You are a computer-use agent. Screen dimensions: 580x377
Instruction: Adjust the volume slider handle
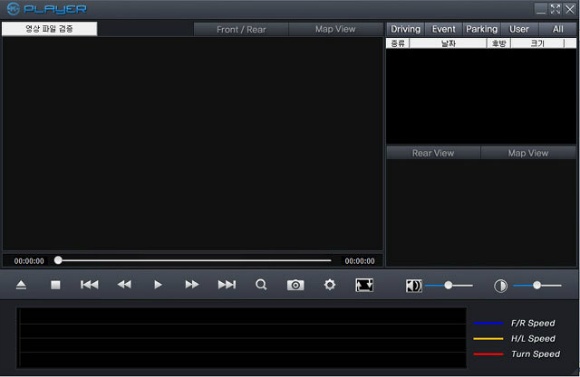[448, 285]
